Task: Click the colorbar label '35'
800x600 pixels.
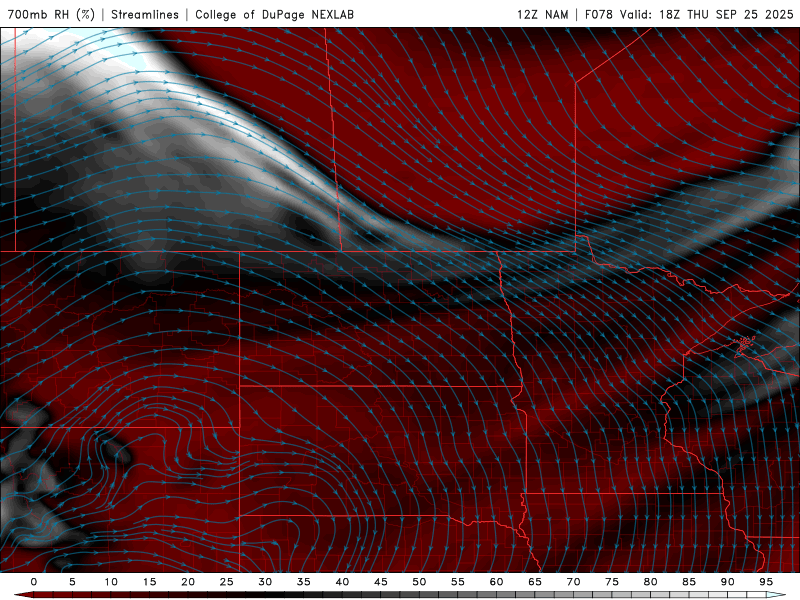Action: tap(304, 582)
